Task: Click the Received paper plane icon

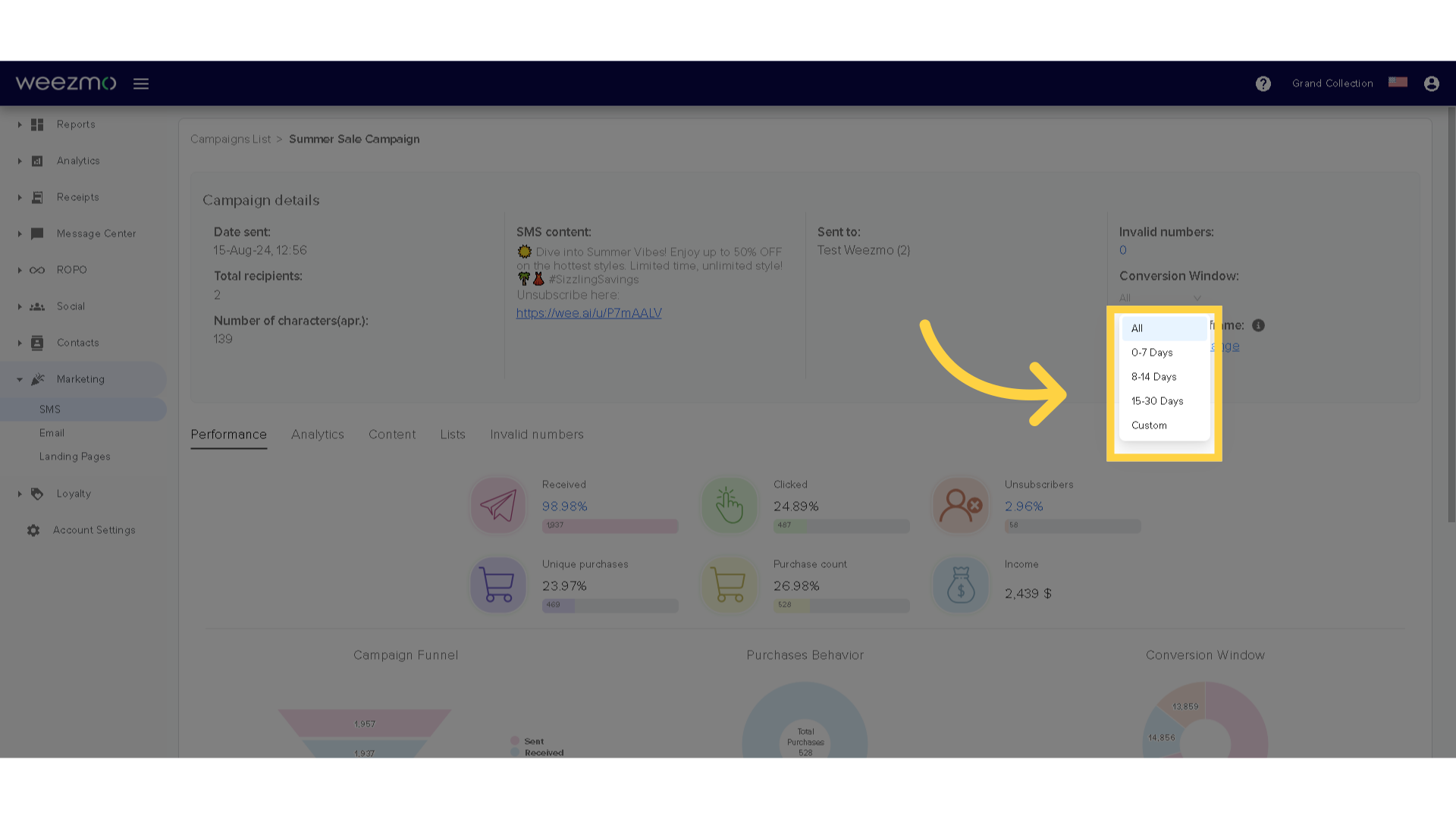Action: coord(498,505)
